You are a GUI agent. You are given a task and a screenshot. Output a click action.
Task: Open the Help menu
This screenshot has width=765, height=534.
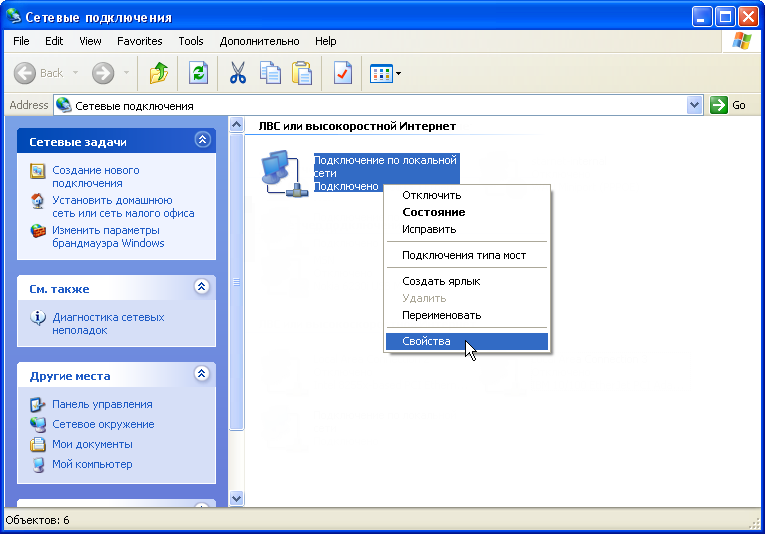pyautogui.click(x=325, y=41)
